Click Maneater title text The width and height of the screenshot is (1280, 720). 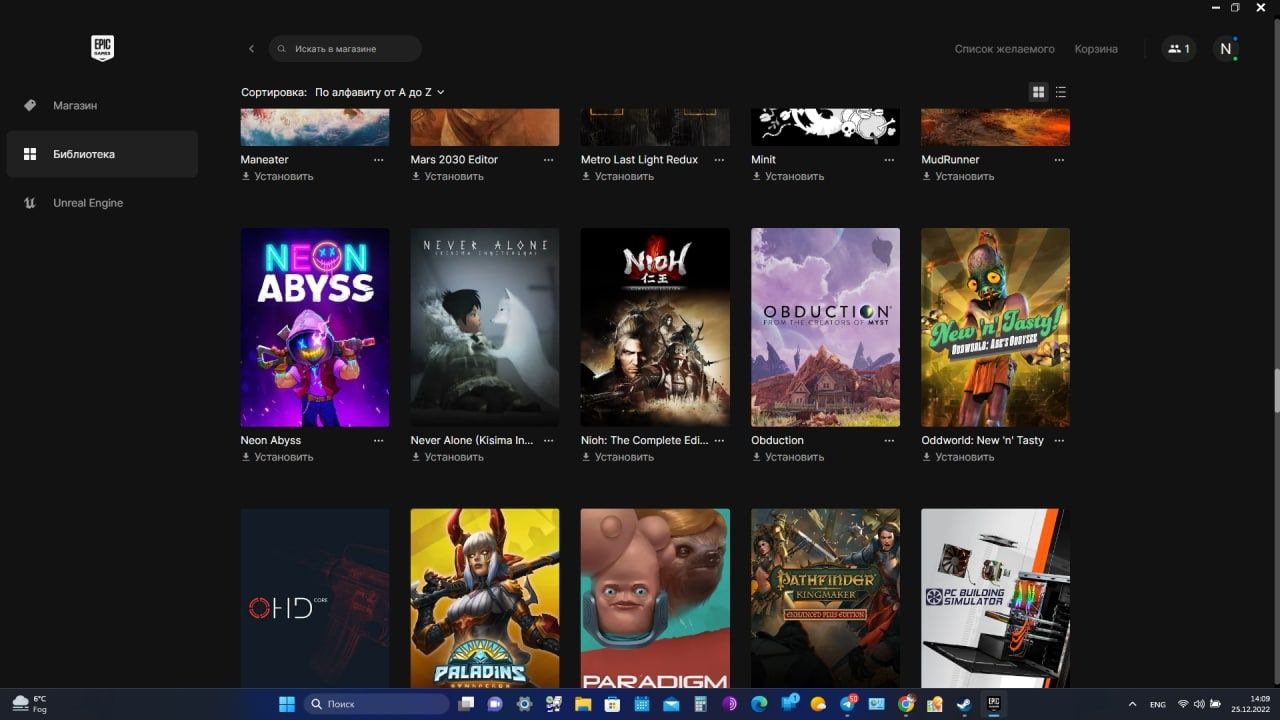(264, 160)
